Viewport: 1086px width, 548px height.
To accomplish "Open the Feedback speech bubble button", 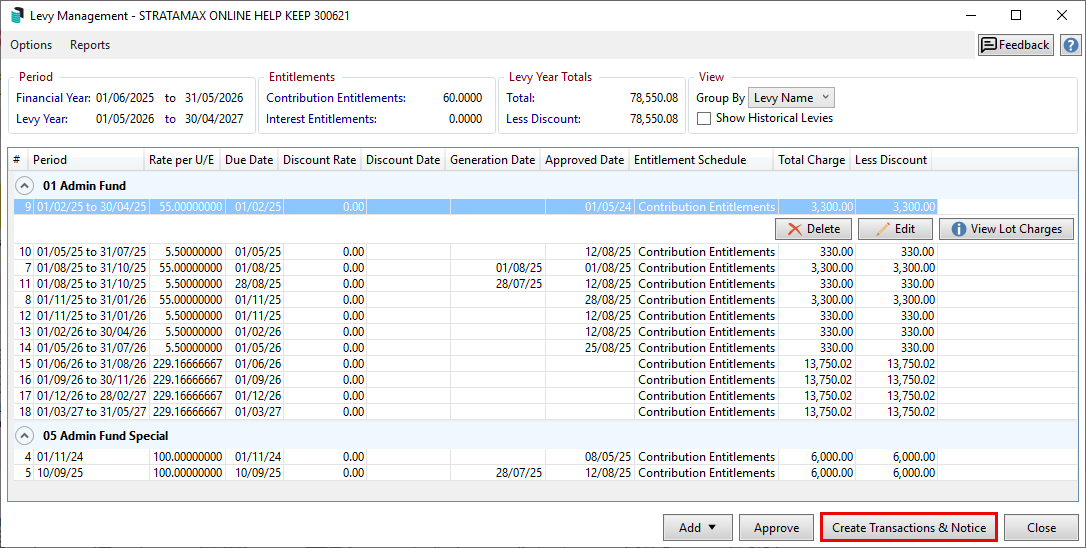I will [x=1015, y=45].
